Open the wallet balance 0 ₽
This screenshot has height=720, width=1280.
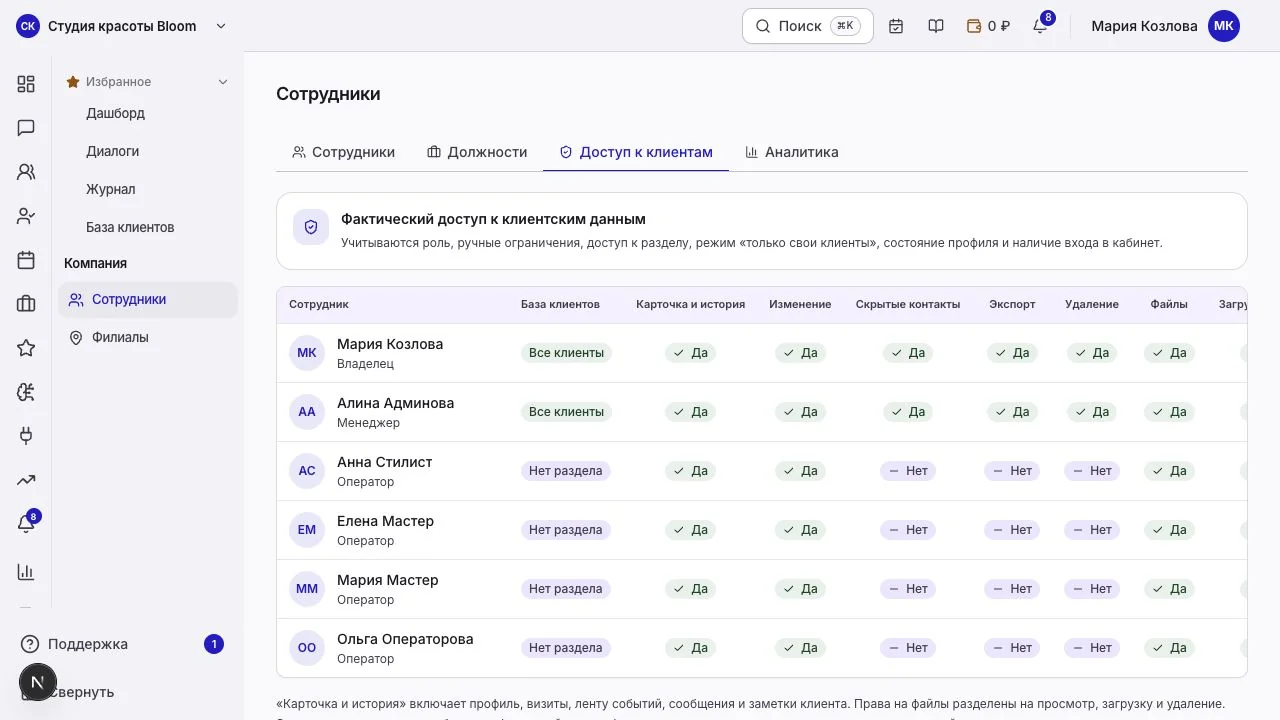pyautogui.click(x=988, y=26)
